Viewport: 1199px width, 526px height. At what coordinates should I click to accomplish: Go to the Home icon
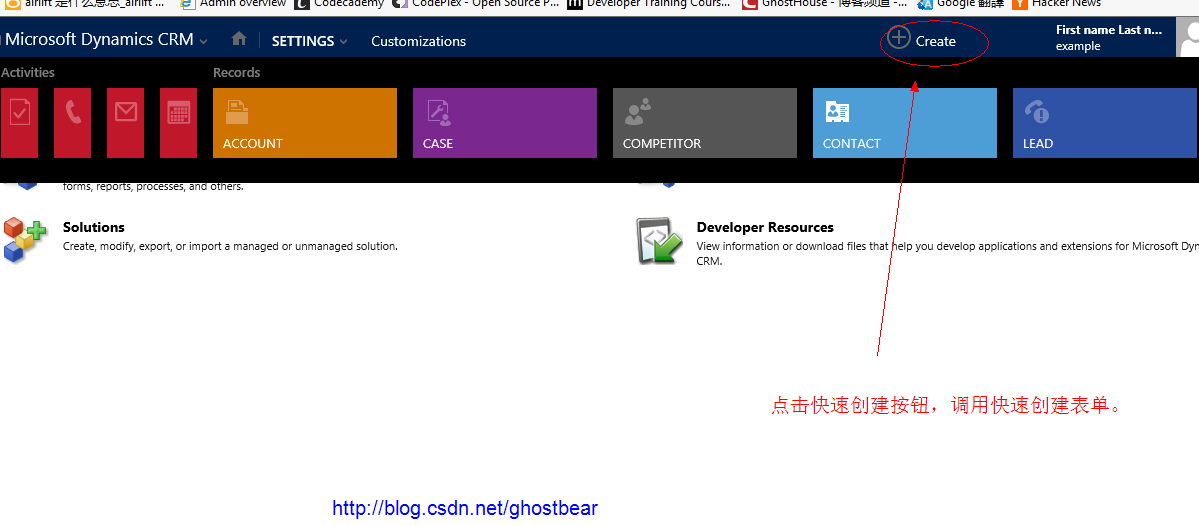(x=239, y=38)
